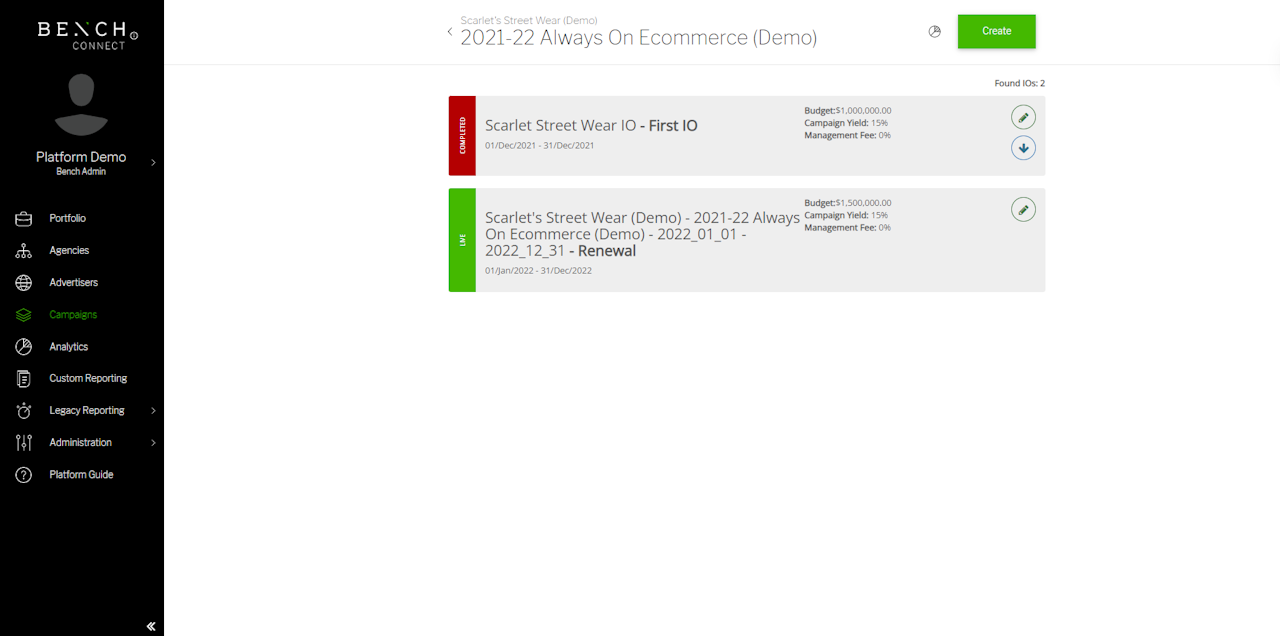1280x636 pixels.
Task: Click the Platform Guide question mark icon
Action: (24, 474)
